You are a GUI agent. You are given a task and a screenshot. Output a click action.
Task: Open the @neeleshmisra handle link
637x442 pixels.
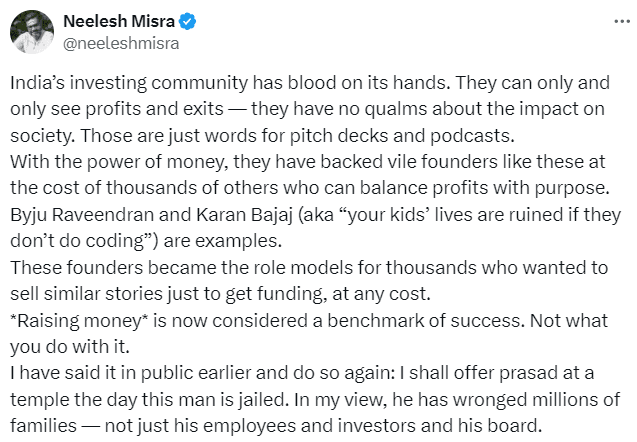point(114,43)
